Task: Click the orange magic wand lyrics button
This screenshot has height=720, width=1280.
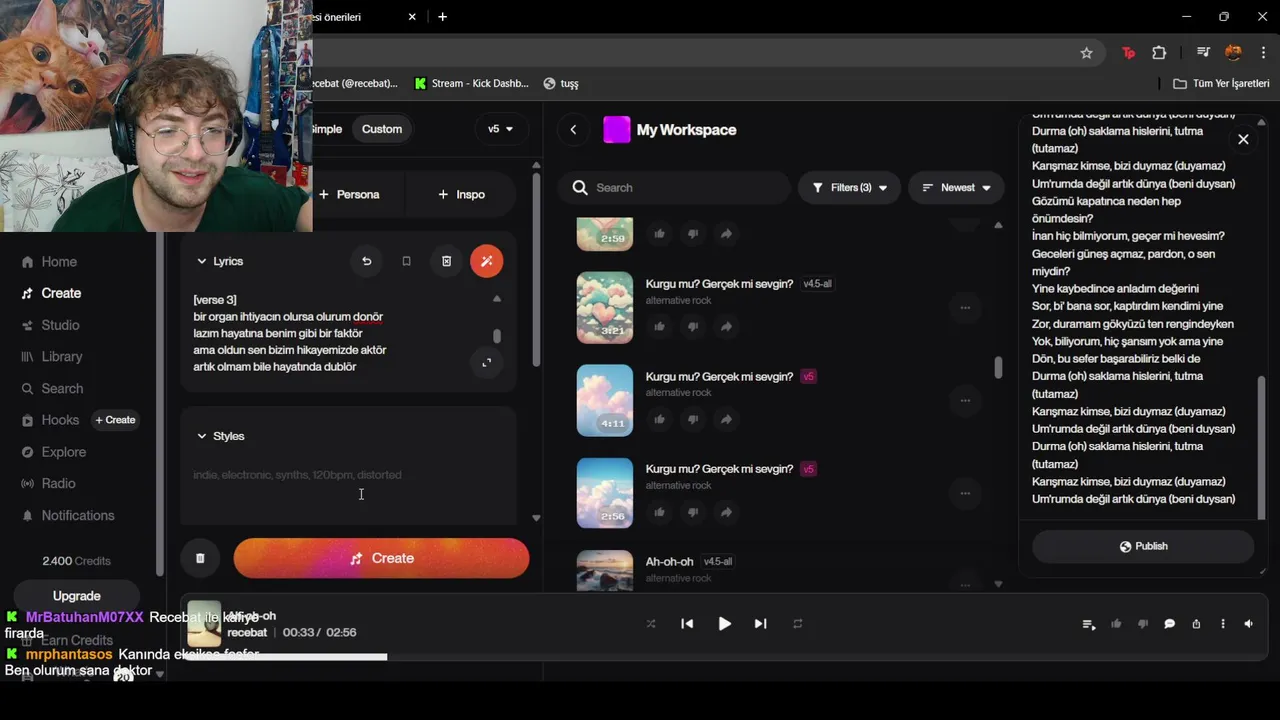Action: click(487, 261)
